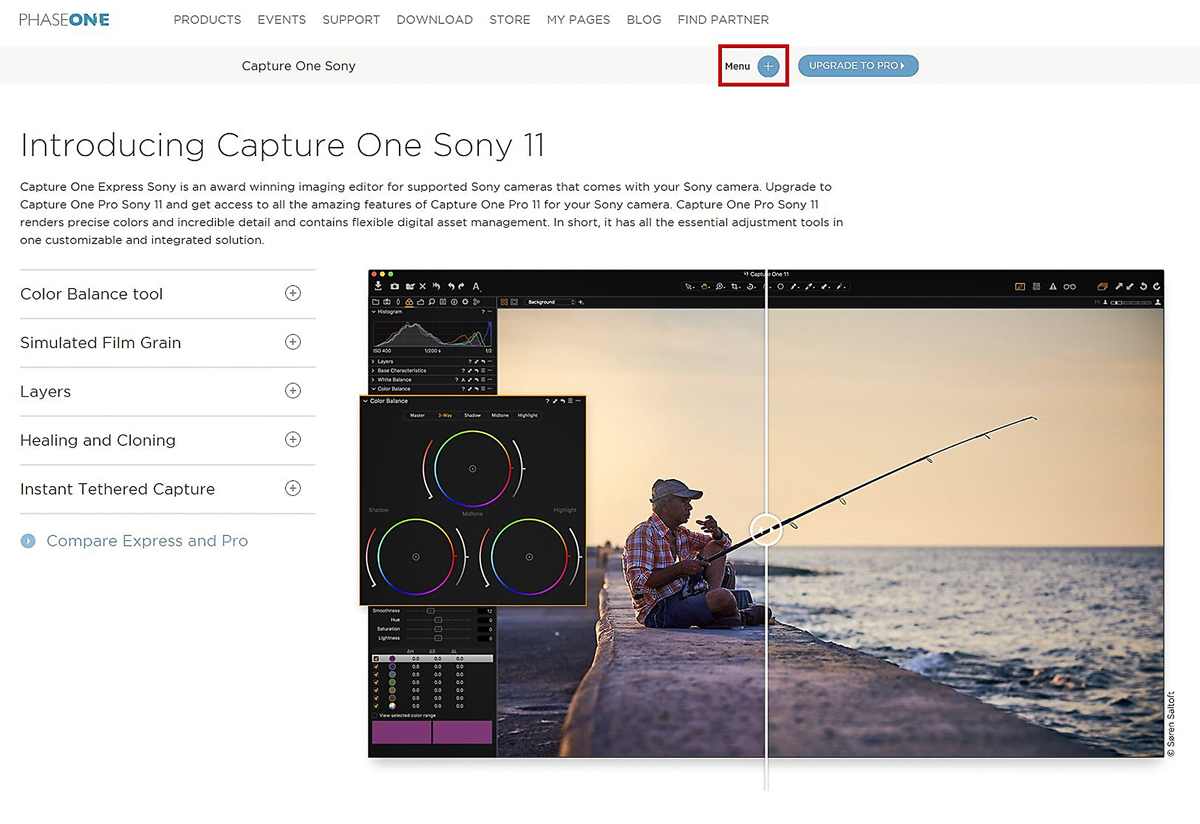This screenshot has width=1200, height=824.
Task: Click the Redo arrow in Capture One toolbar
Action: click(462, 286)
